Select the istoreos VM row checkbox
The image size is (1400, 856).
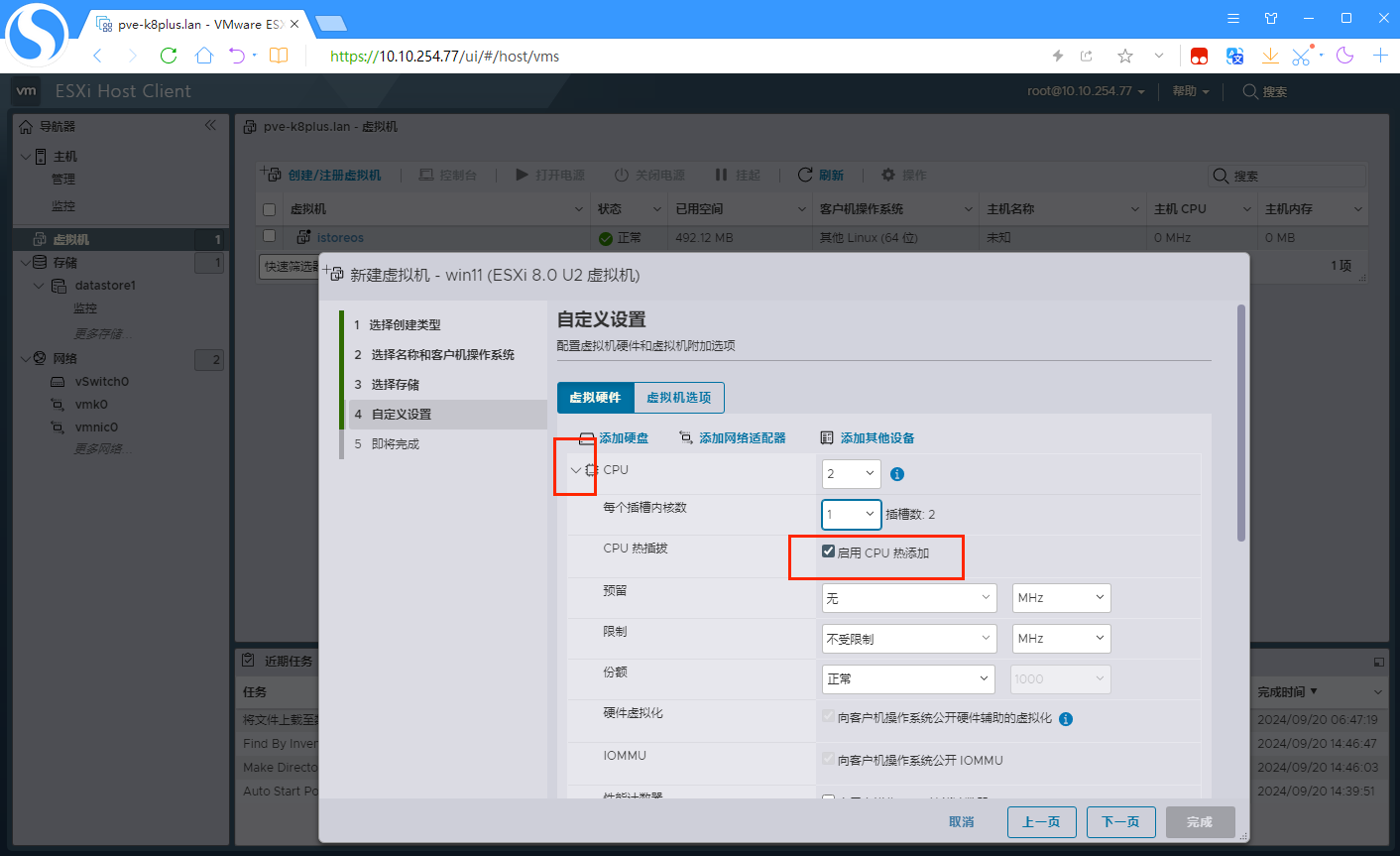tap(269, 236)
